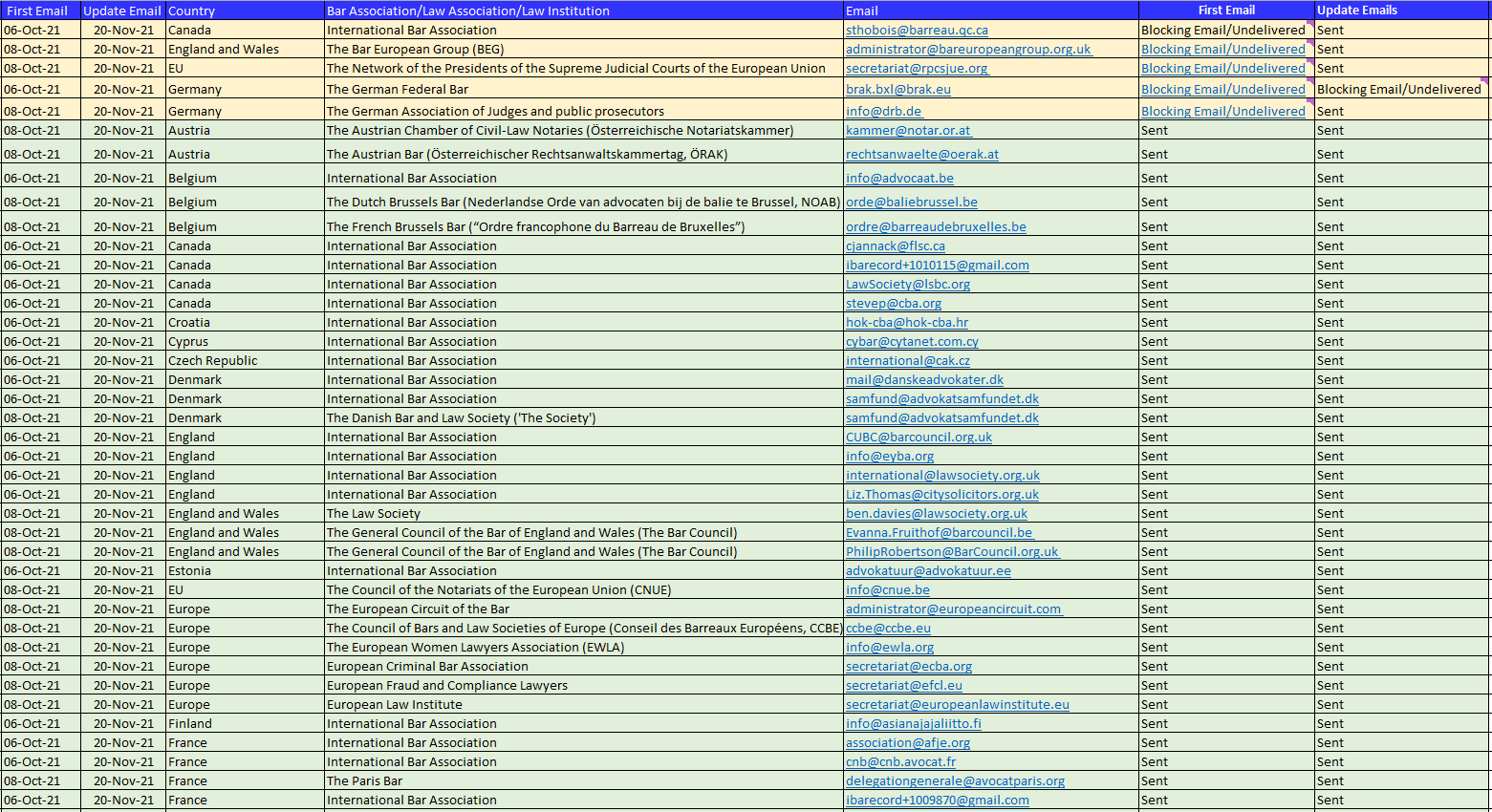Click delegationgenerale@avocatparis.org link
Image resolution: width=1492 pixels, height=812 pixels.
(x=955, y=781)
